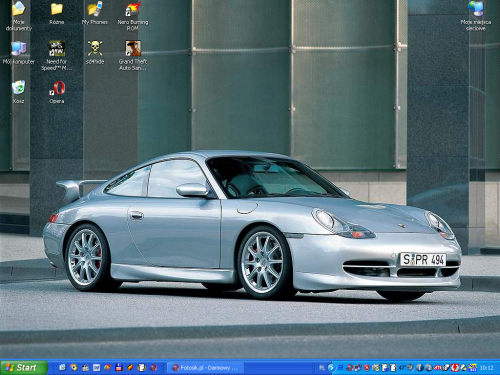Click the 10:12 taskbar clock

486,368
